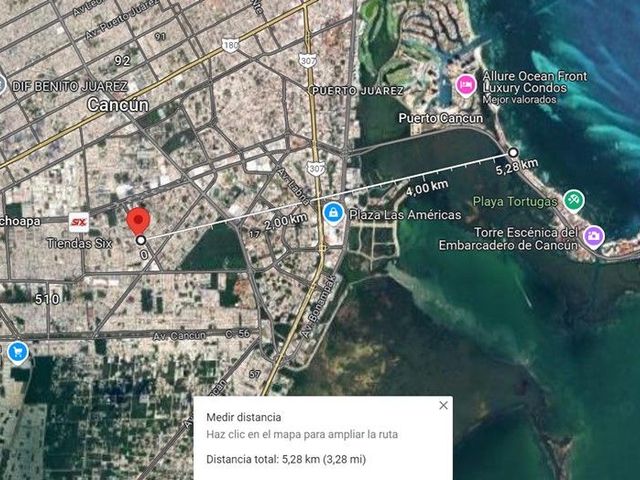The image size is (640, 480).
Task: Click the Plaza Las Américas label
Action: click(x=405, y=215)
